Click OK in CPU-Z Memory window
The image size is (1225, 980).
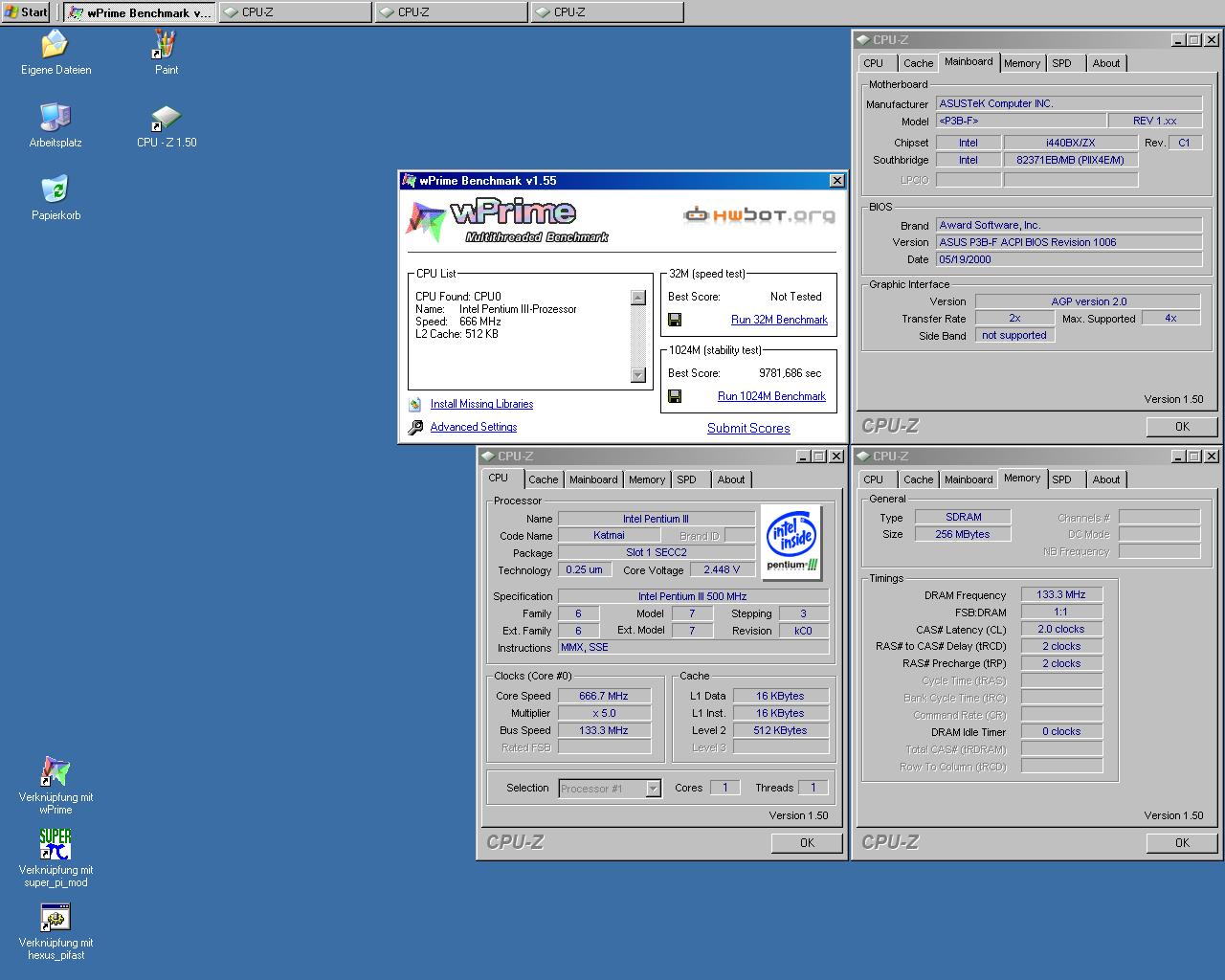(x=1183, y=843)
